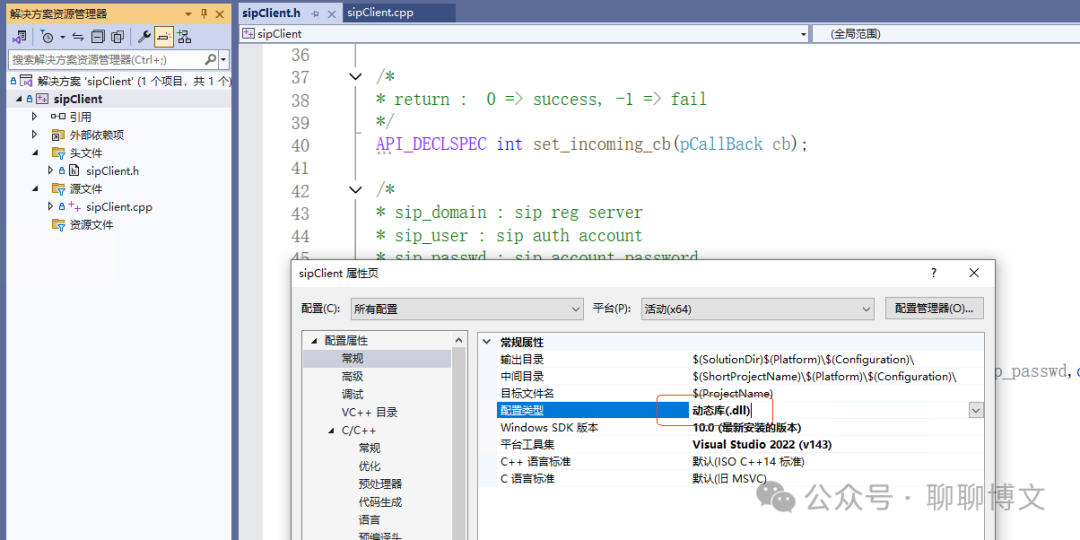1080x540 pixels.
Task: Select the 平台工具集 property row
Action: [740, 445]
